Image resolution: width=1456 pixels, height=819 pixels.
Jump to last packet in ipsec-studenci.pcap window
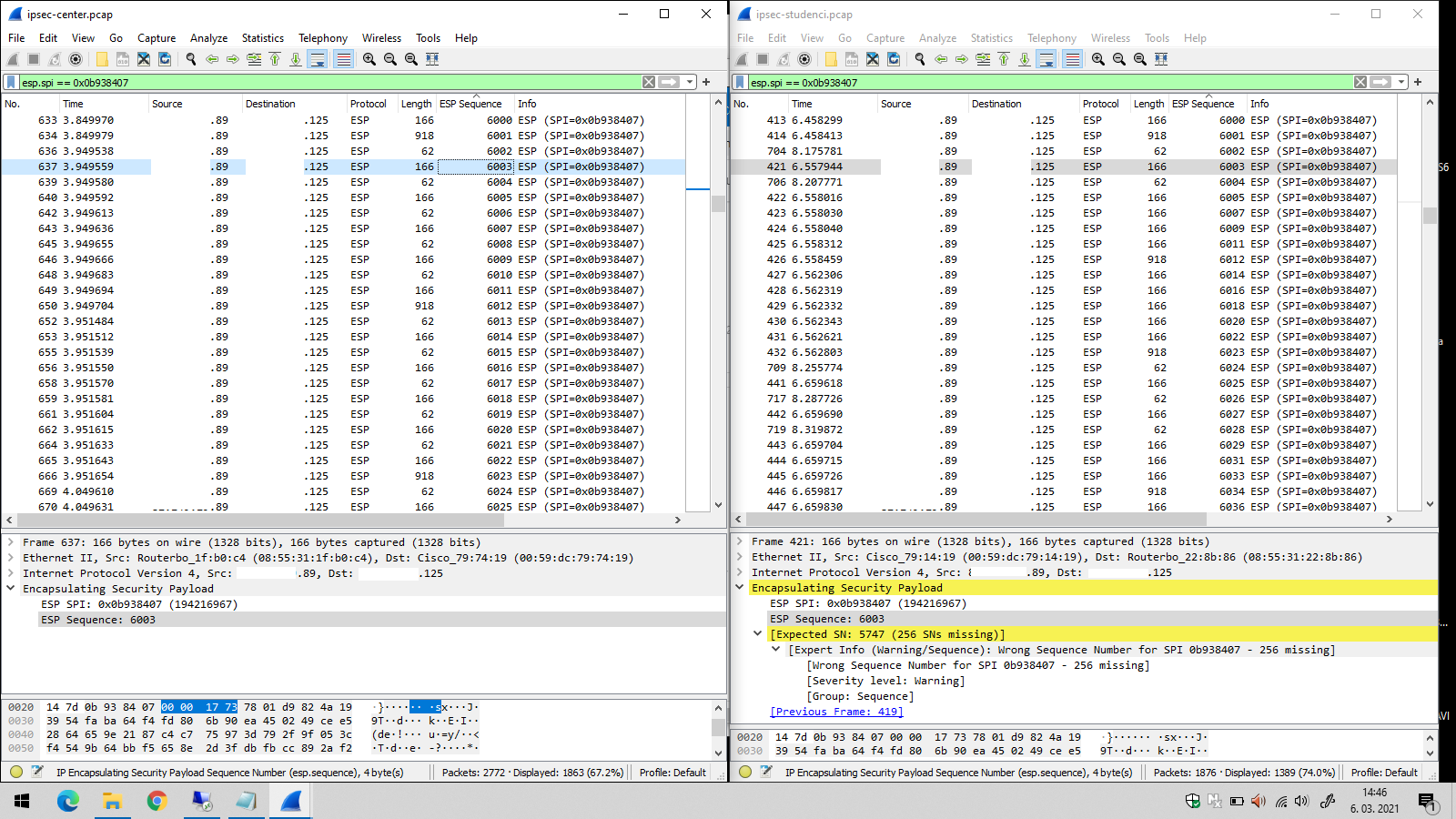(x=1025, y=59)
